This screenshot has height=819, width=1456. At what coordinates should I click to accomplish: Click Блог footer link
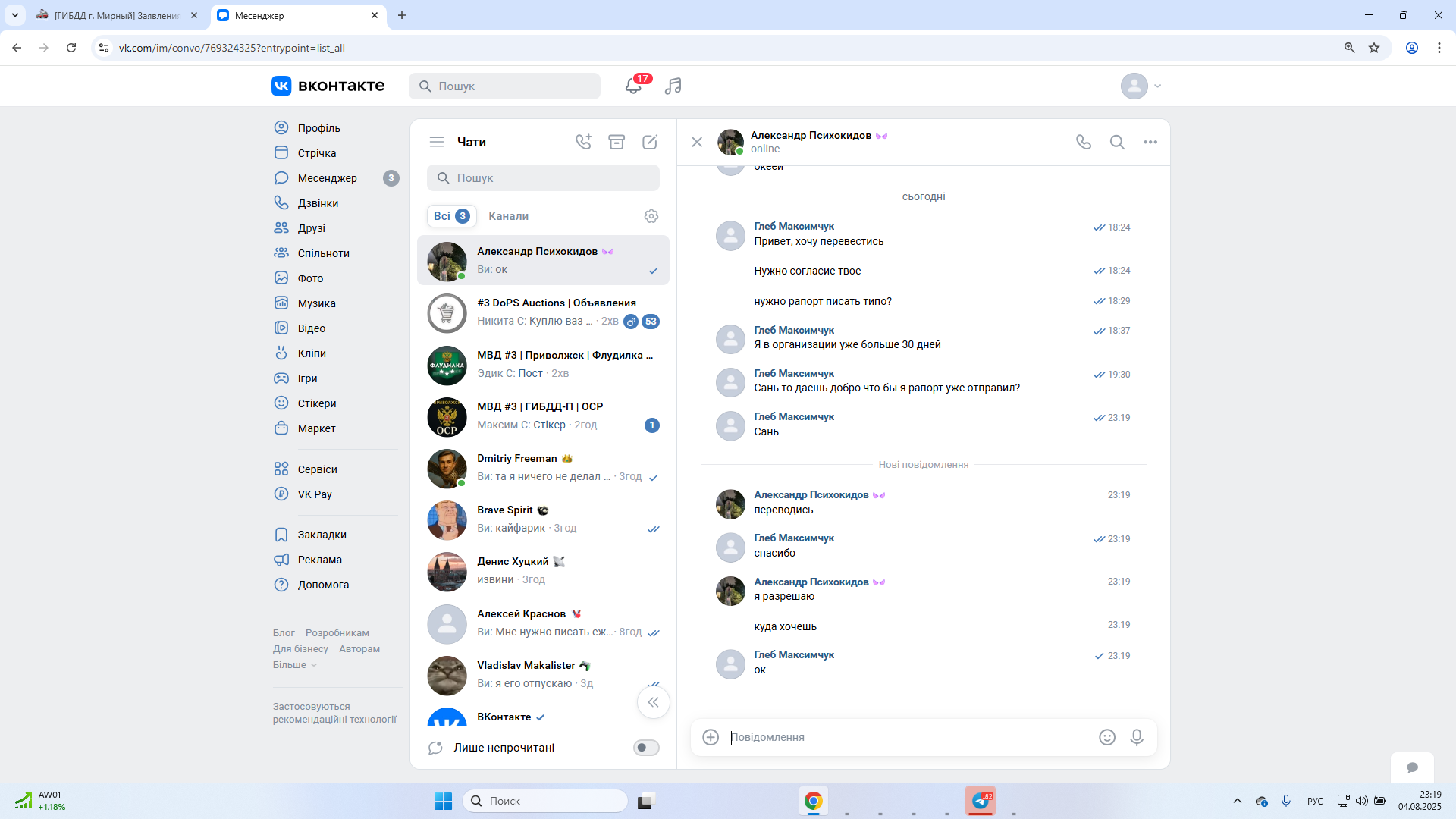point(284,633)
